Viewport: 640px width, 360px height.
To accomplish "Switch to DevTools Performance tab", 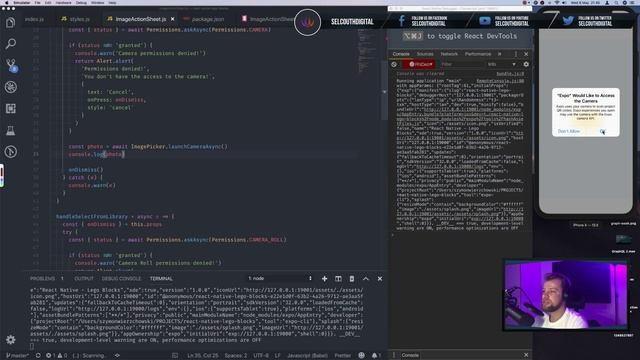I will (478, 54).
